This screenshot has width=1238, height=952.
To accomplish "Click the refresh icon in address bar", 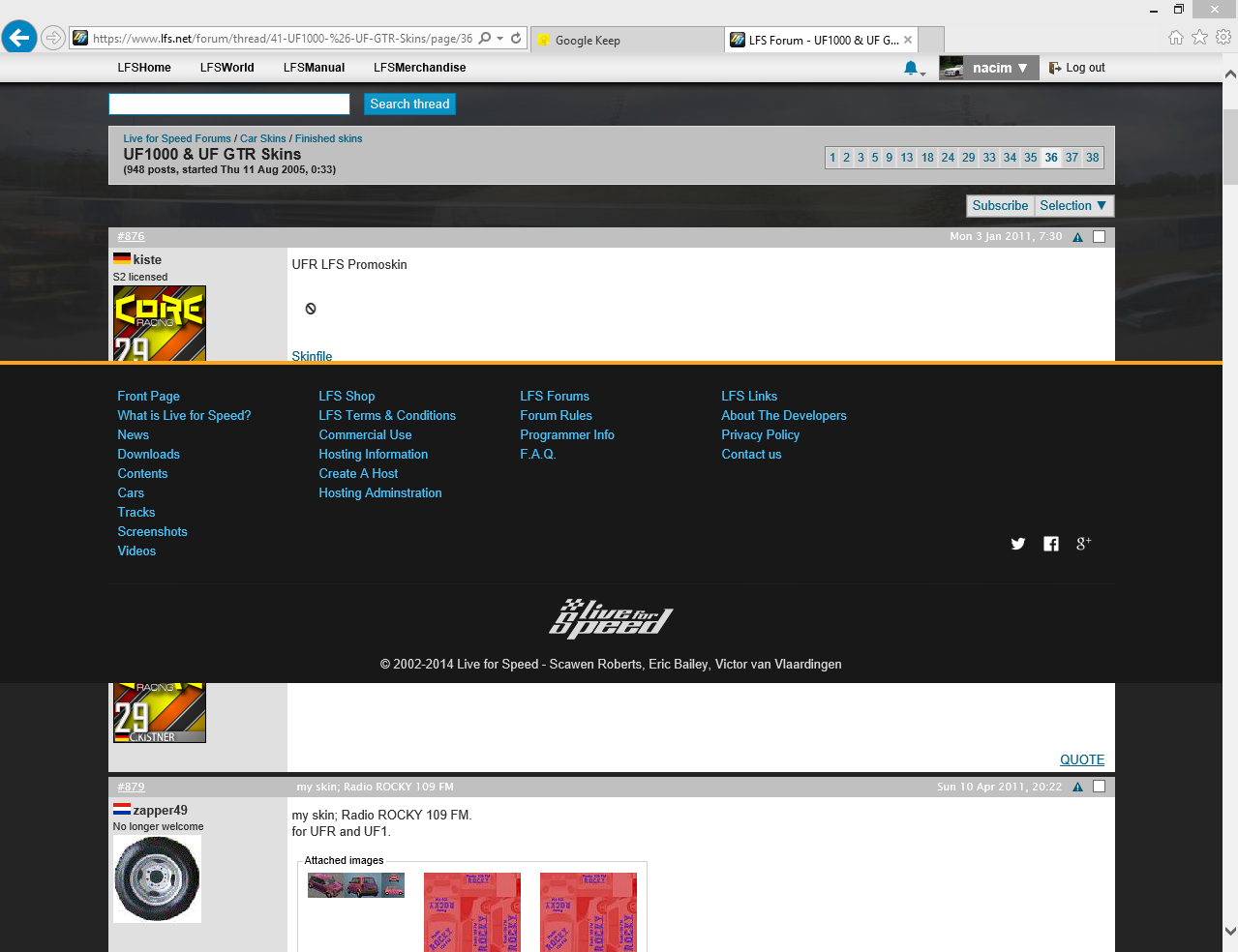I will coord(516,39).
